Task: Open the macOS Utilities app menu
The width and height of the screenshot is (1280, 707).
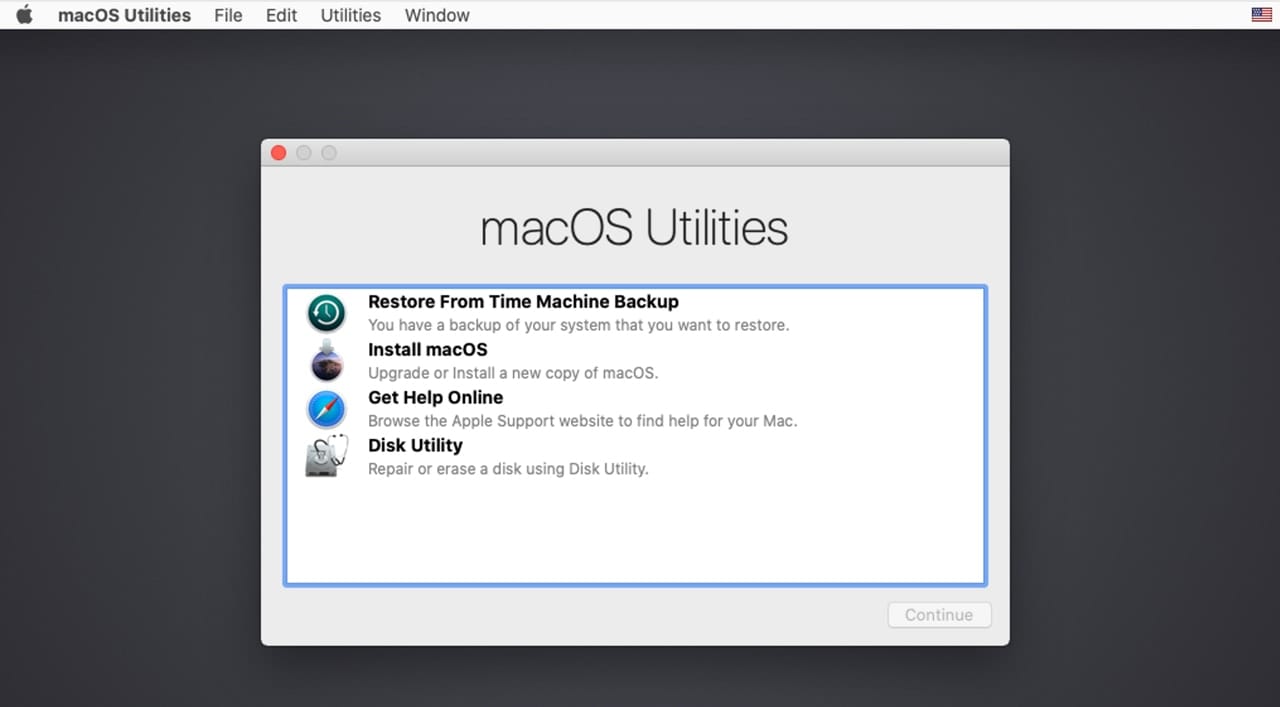Action: [124, 15]
